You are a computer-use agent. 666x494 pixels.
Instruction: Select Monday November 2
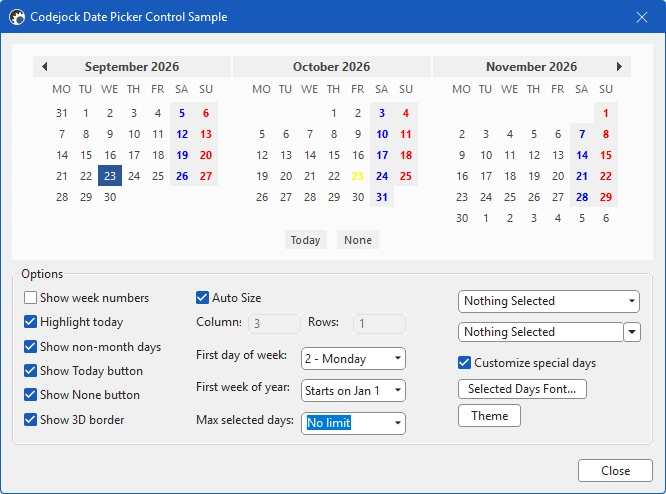tap(462, 134)
